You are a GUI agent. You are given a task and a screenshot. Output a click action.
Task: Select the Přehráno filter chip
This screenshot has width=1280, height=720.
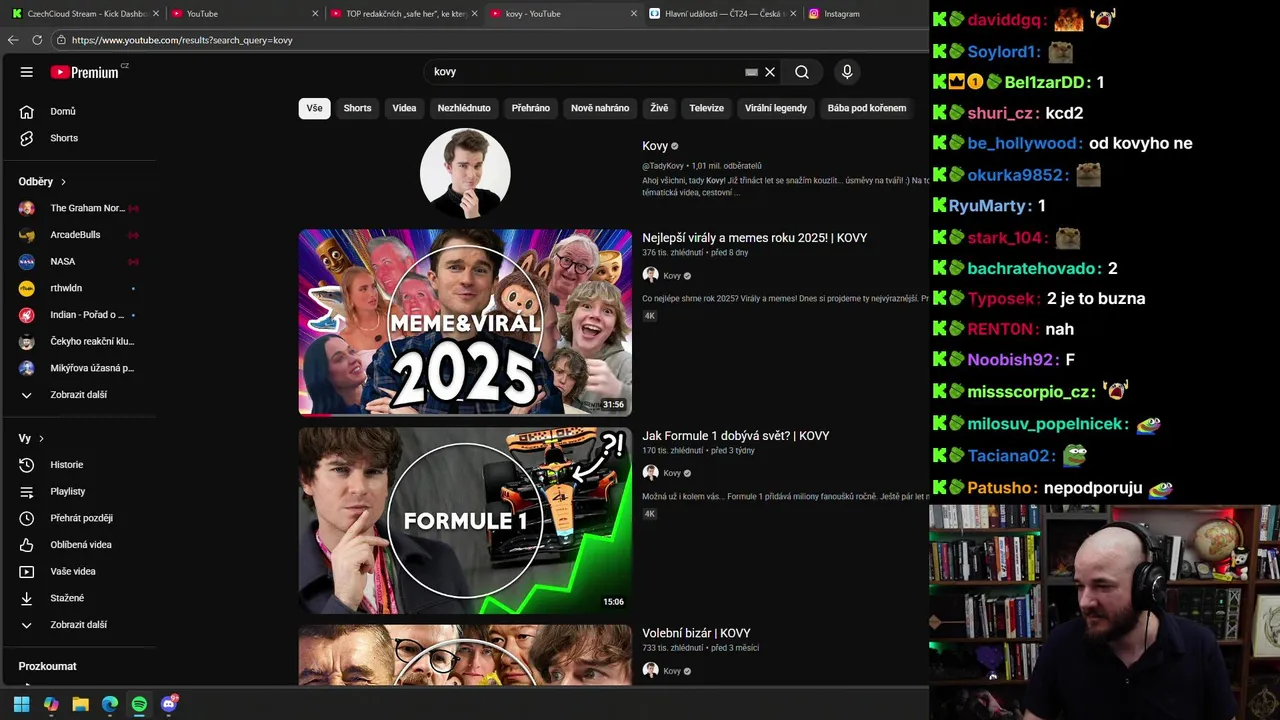tap(531, 108)
